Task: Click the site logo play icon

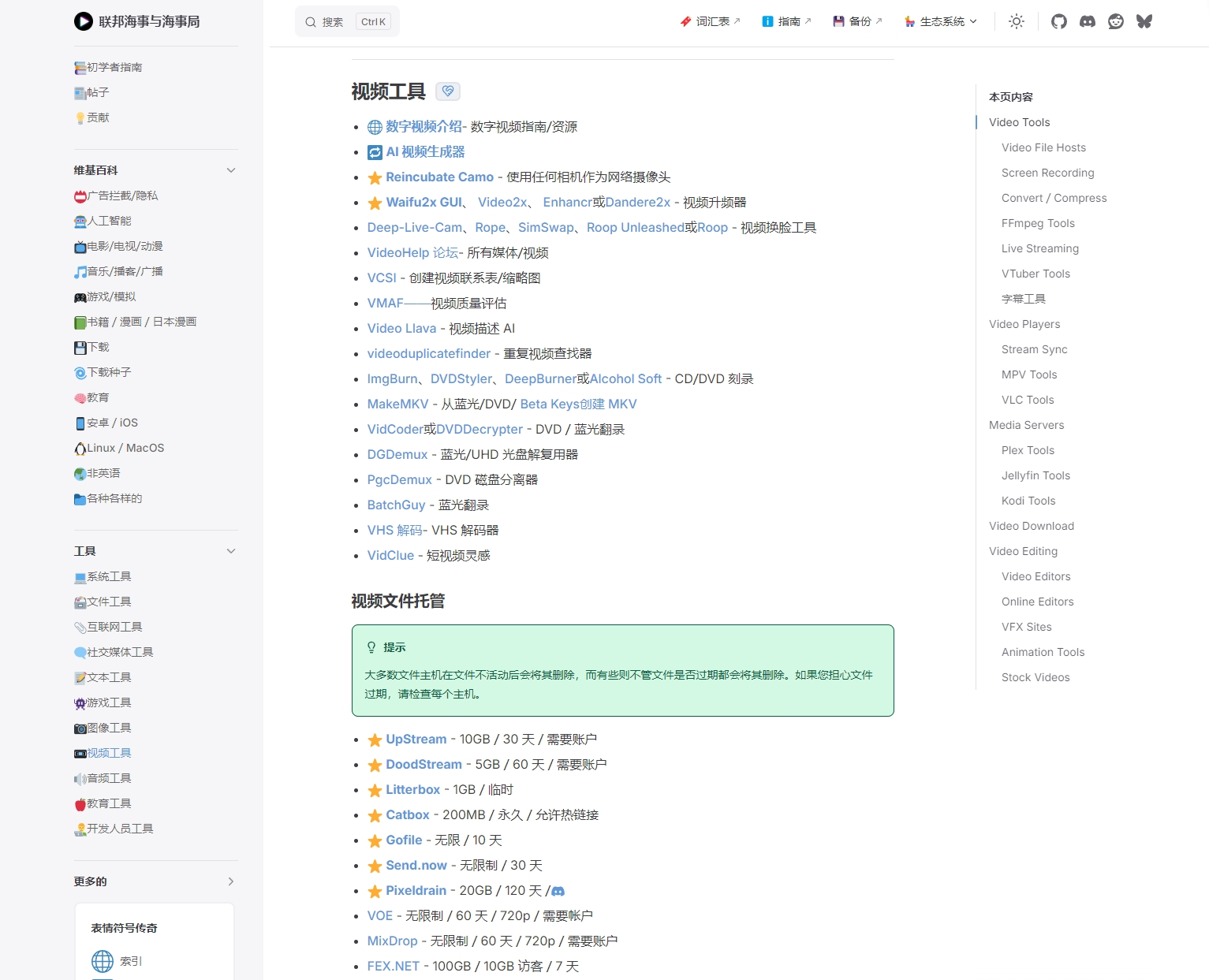Action: tap(84, 21)
